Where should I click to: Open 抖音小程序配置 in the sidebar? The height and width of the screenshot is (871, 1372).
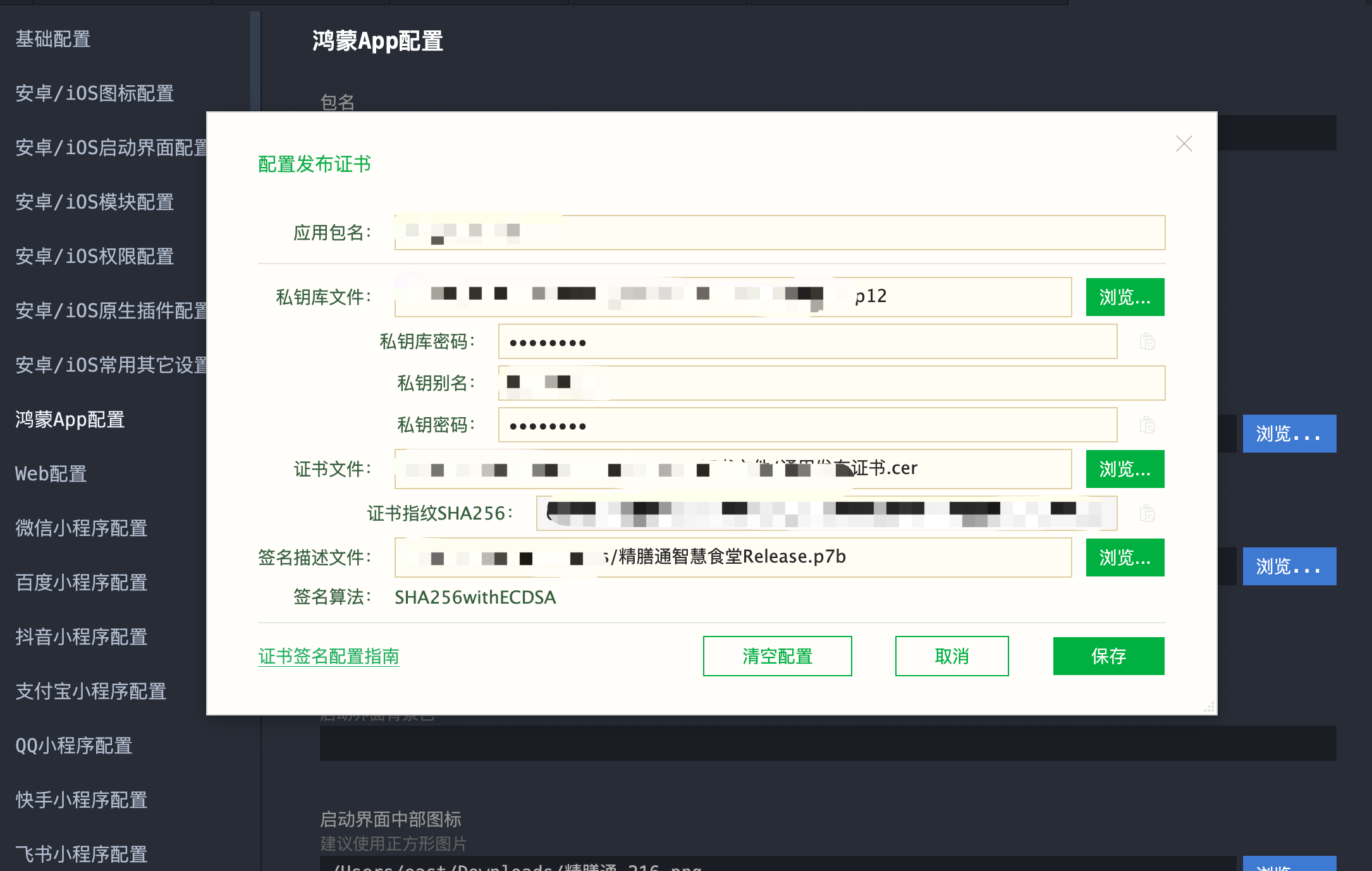point(82,637)
